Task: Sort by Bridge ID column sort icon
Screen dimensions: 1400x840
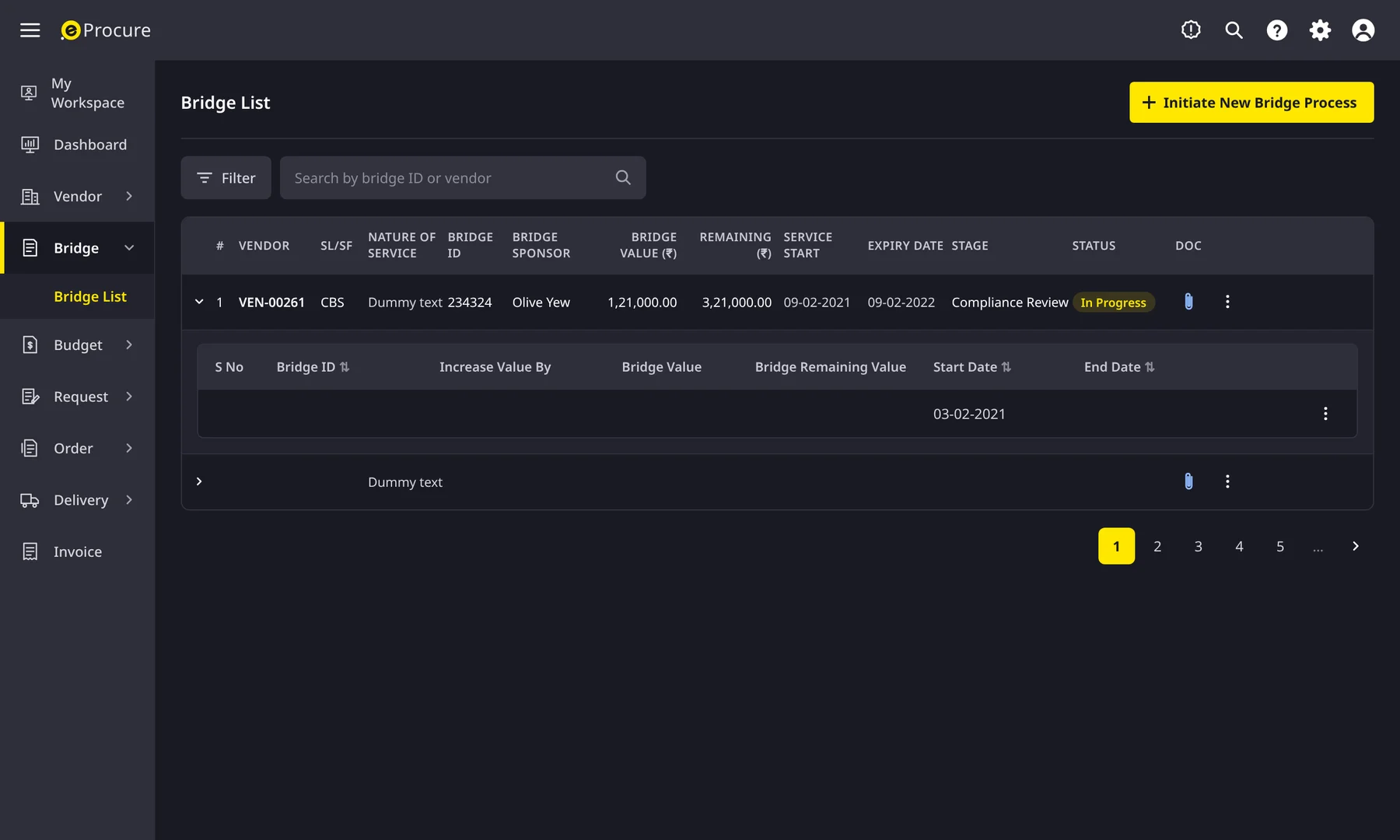Action: tap(345, 367)
